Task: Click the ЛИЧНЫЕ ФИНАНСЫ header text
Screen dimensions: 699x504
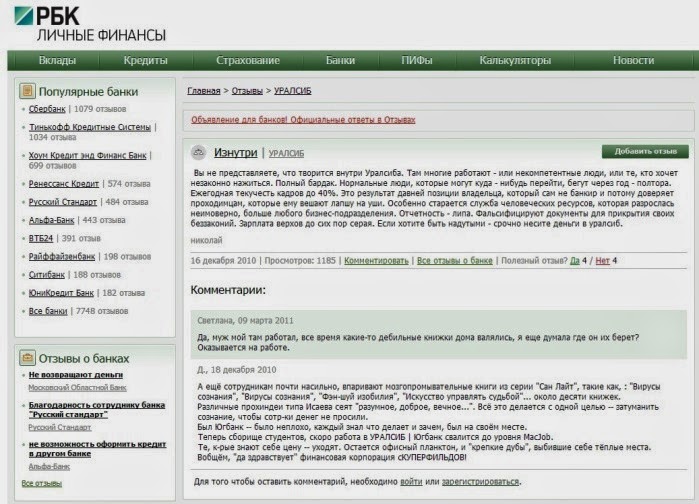Action: click(101, 35)
